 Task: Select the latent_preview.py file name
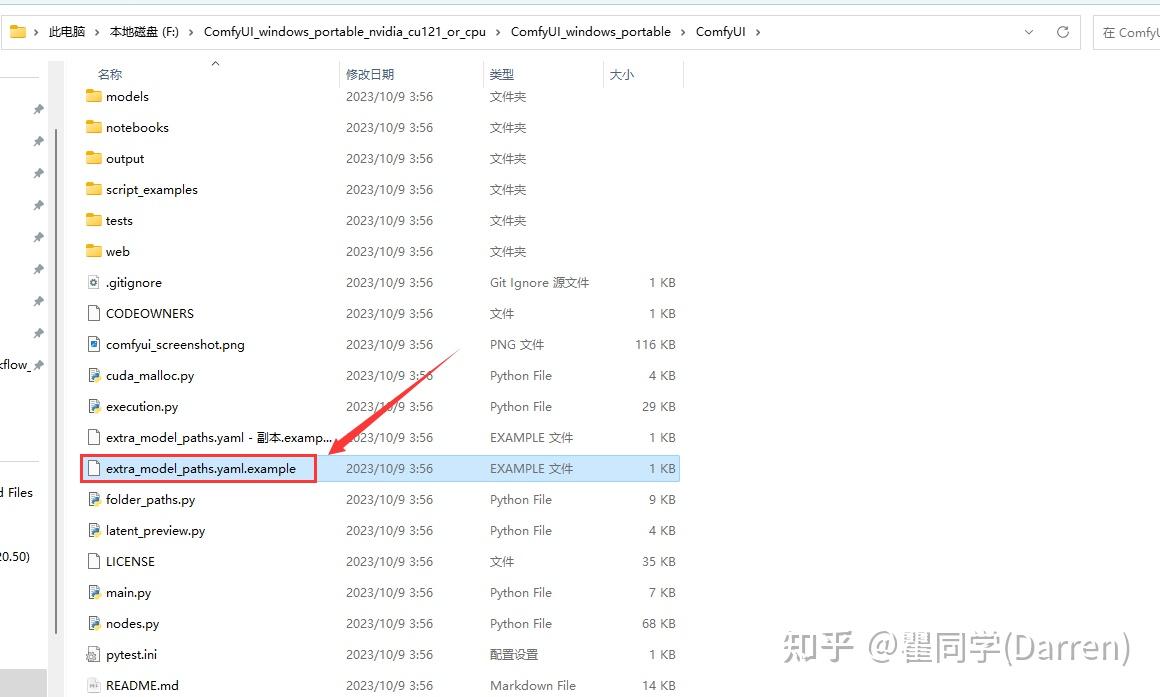pos(155,531)
